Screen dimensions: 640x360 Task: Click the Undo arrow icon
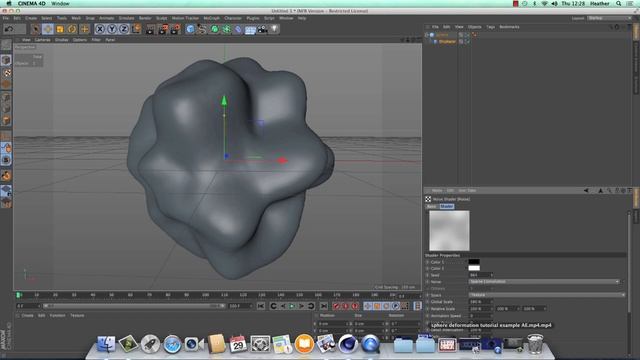[9, 29]
